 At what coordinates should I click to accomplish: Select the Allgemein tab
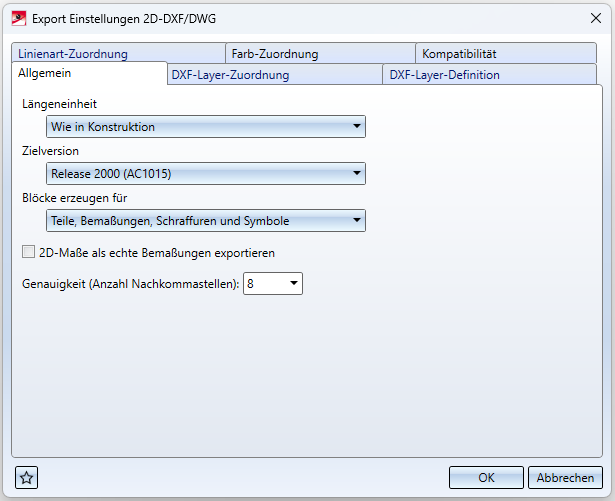coord(89,73)
